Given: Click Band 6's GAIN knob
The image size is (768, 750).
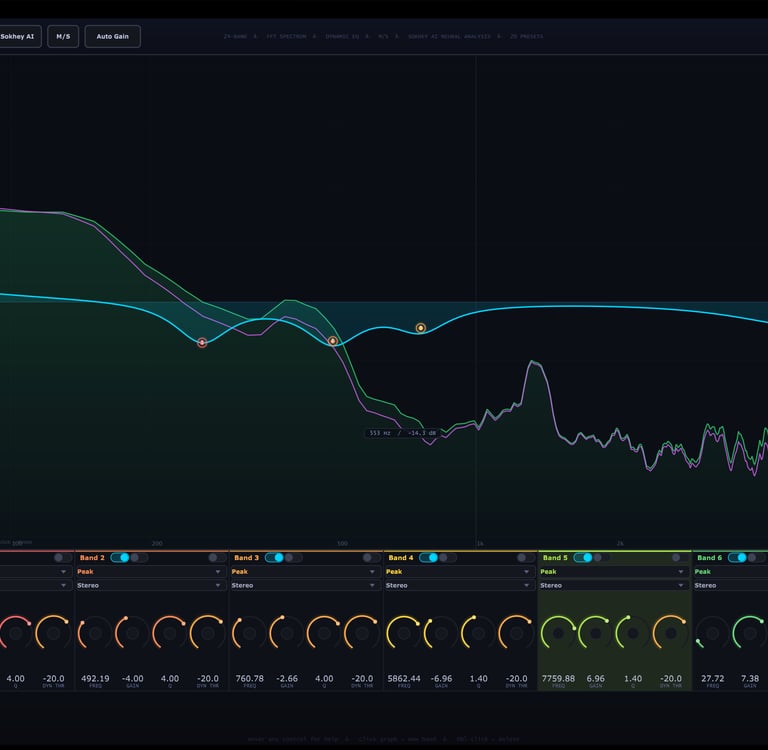Looking at the screenshot, I should click(x=749, y=633).
